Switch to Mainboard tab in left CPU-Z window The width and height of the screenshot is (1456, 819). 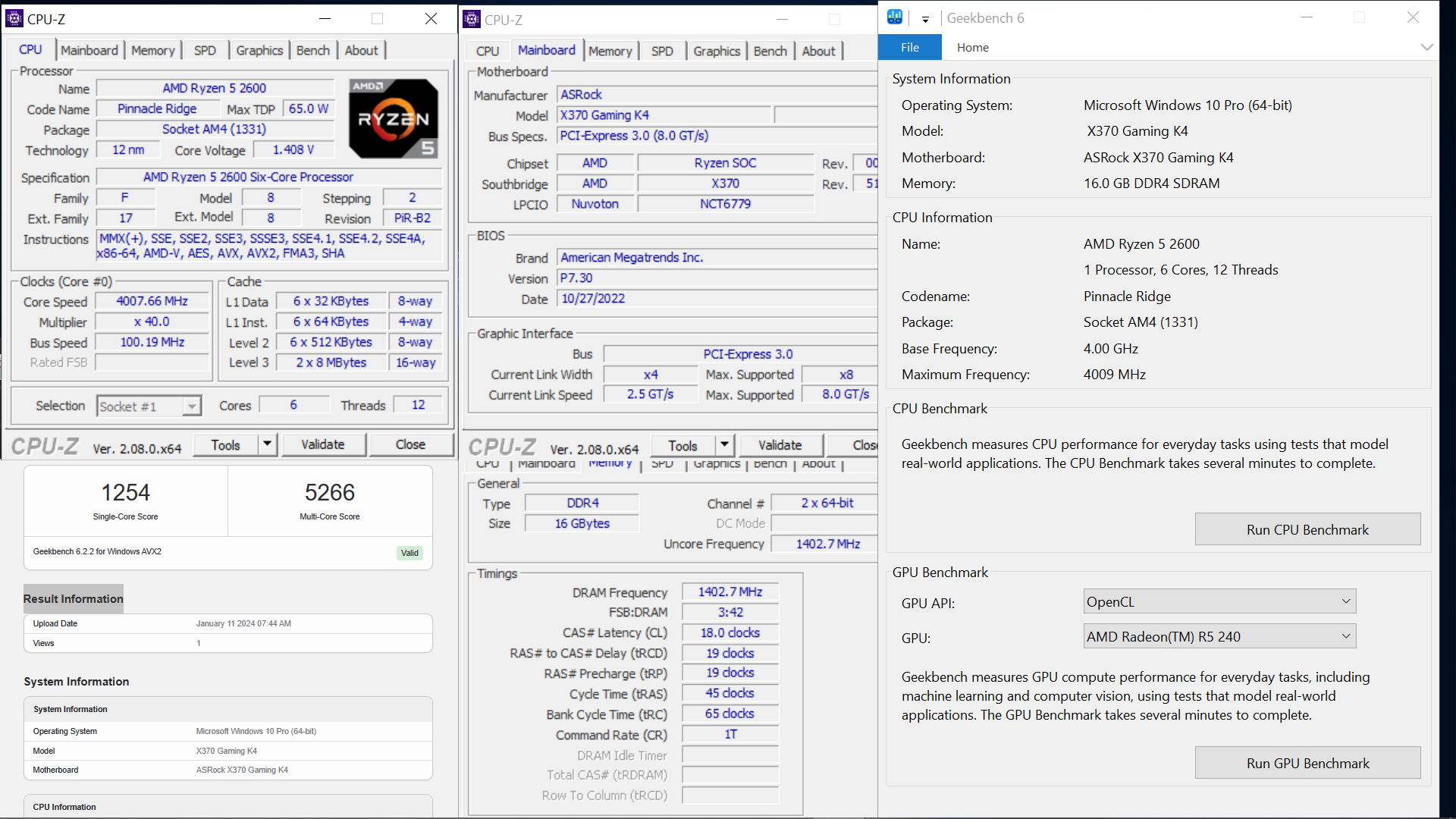coord(89,50)
